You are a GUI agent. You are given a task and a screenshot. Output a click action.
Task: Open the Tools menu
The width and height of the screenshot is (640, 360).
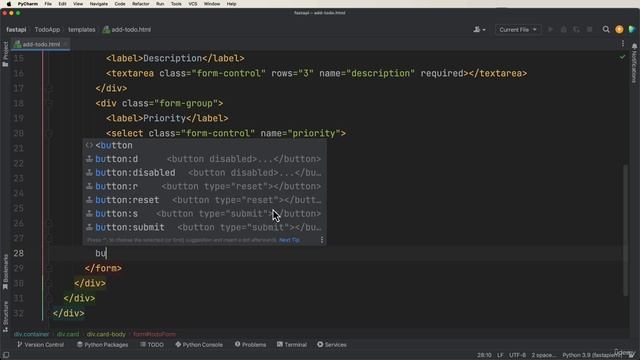click(176, 4)
